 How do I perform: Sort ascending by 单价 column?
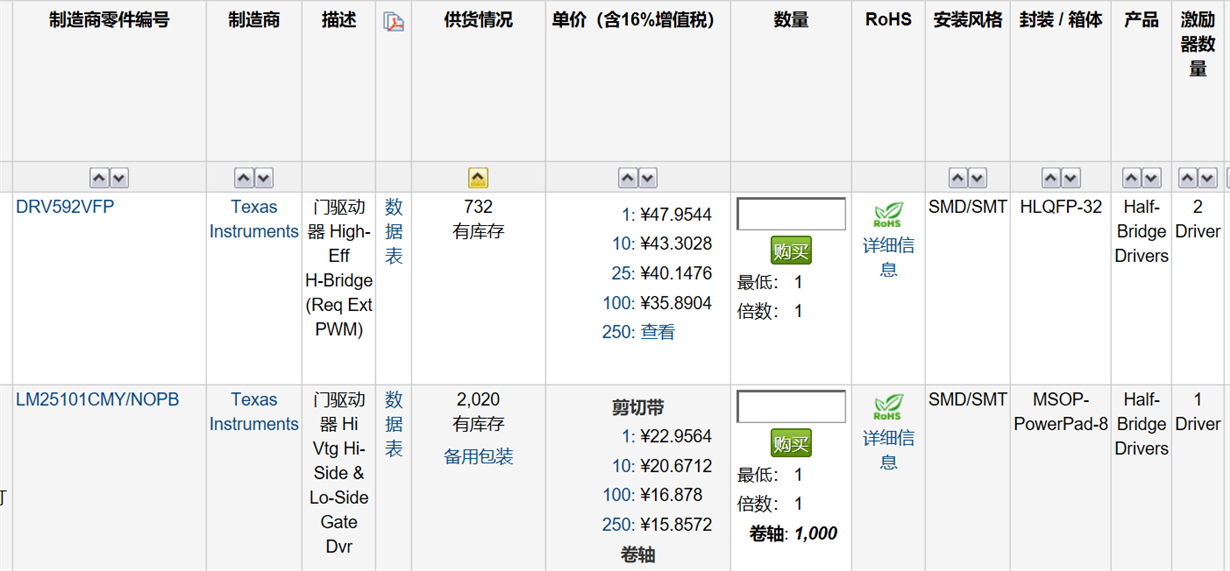[628, 178]
